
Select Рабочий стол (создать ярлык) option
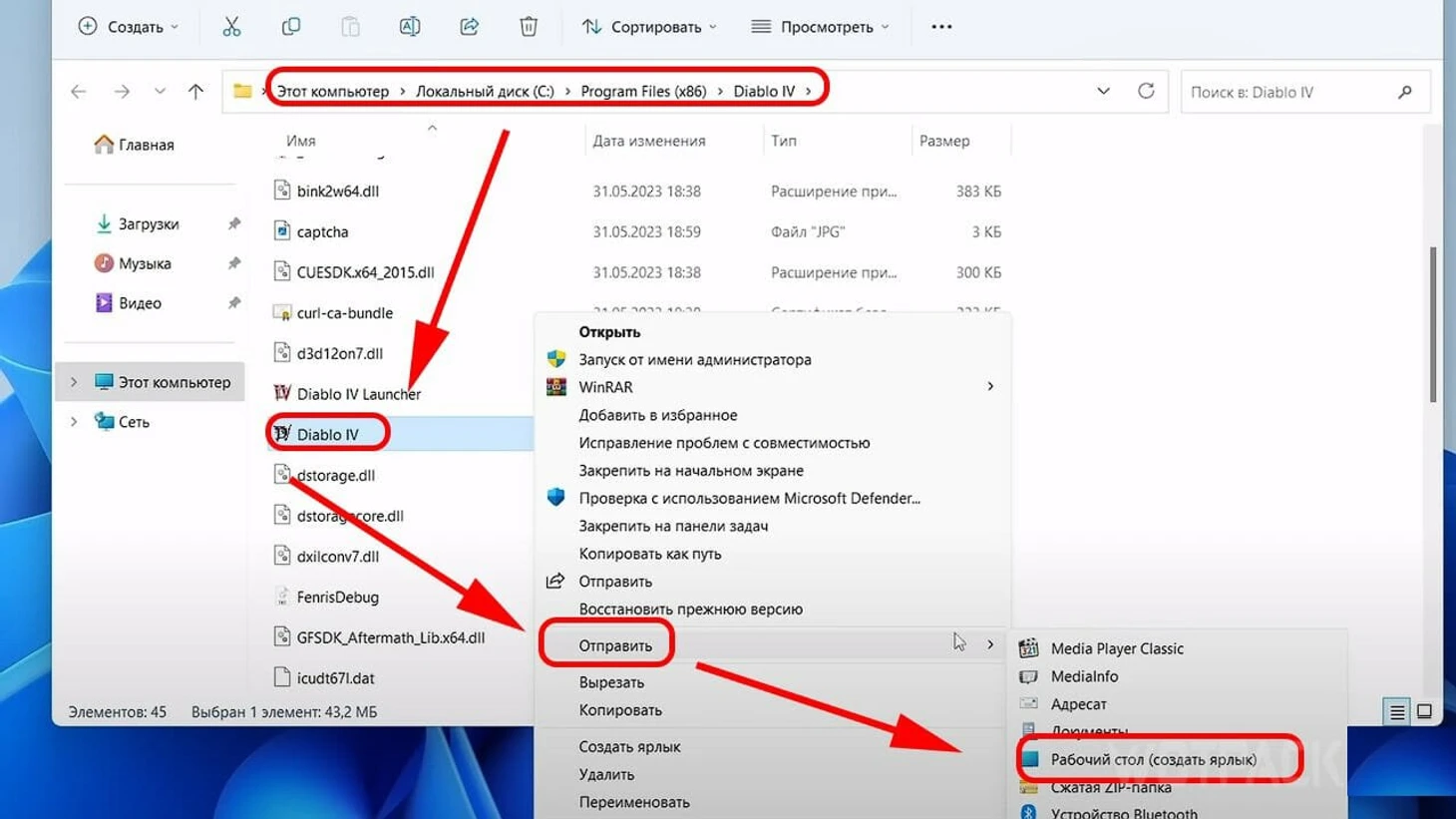click(x=1153, y=759)
